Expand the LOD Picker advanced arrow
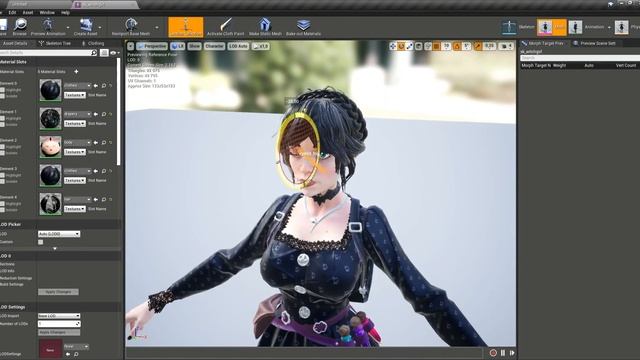This screenshot has height=360, width=640. pyautogui.click(x=55, y=249)
